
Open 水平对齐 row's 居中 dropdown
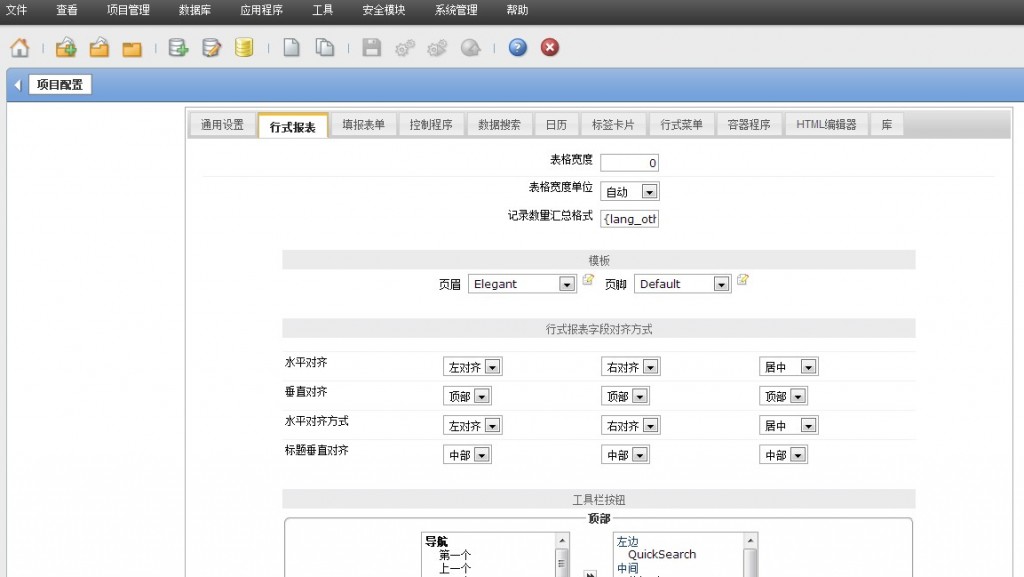point(788,367)
